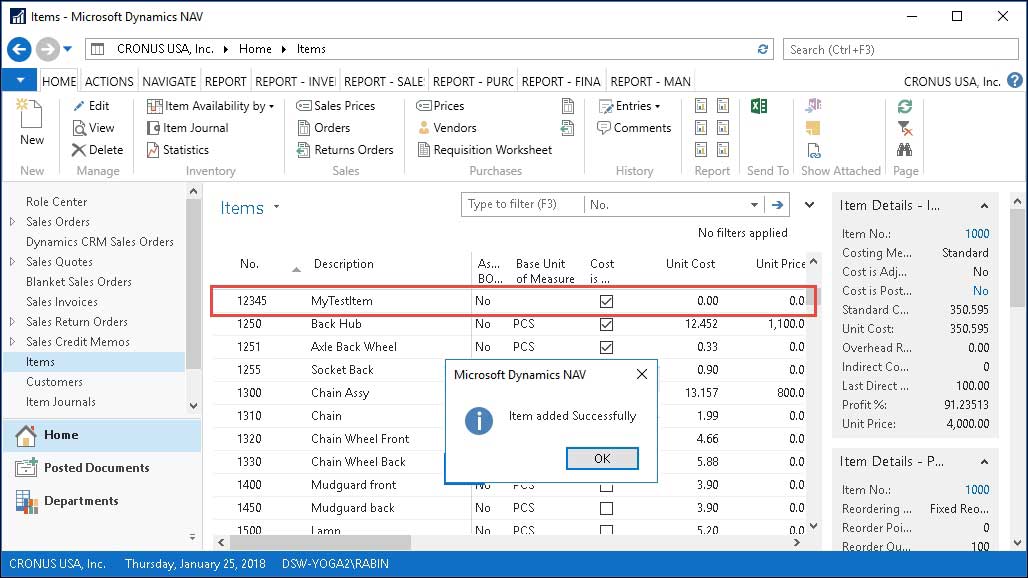Expand the Sales Orders tree node
Screen dimensions: 1028x578
[x=13, y=222]
